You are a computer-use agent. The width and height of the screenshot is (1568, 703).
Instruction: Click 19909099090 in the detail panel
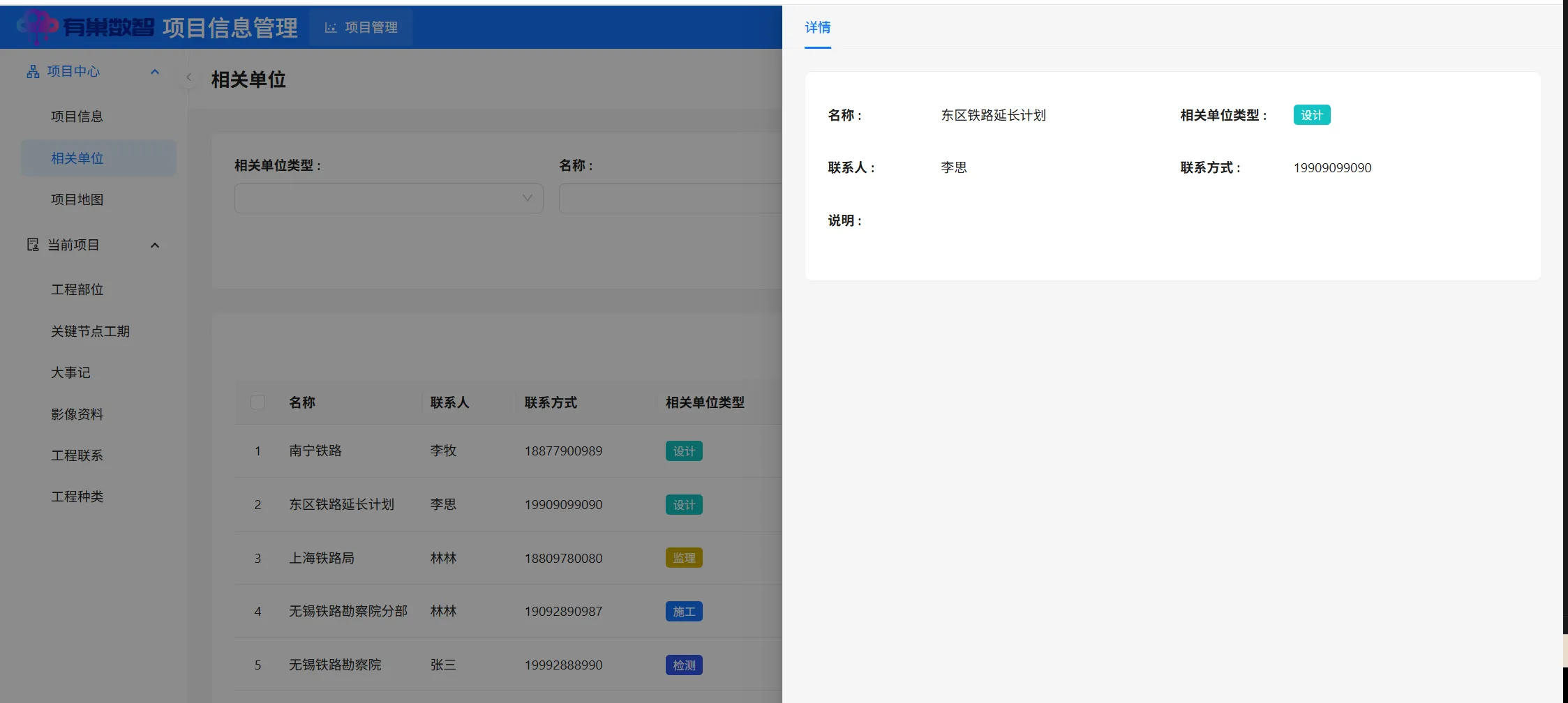(x=1332, y=168)
